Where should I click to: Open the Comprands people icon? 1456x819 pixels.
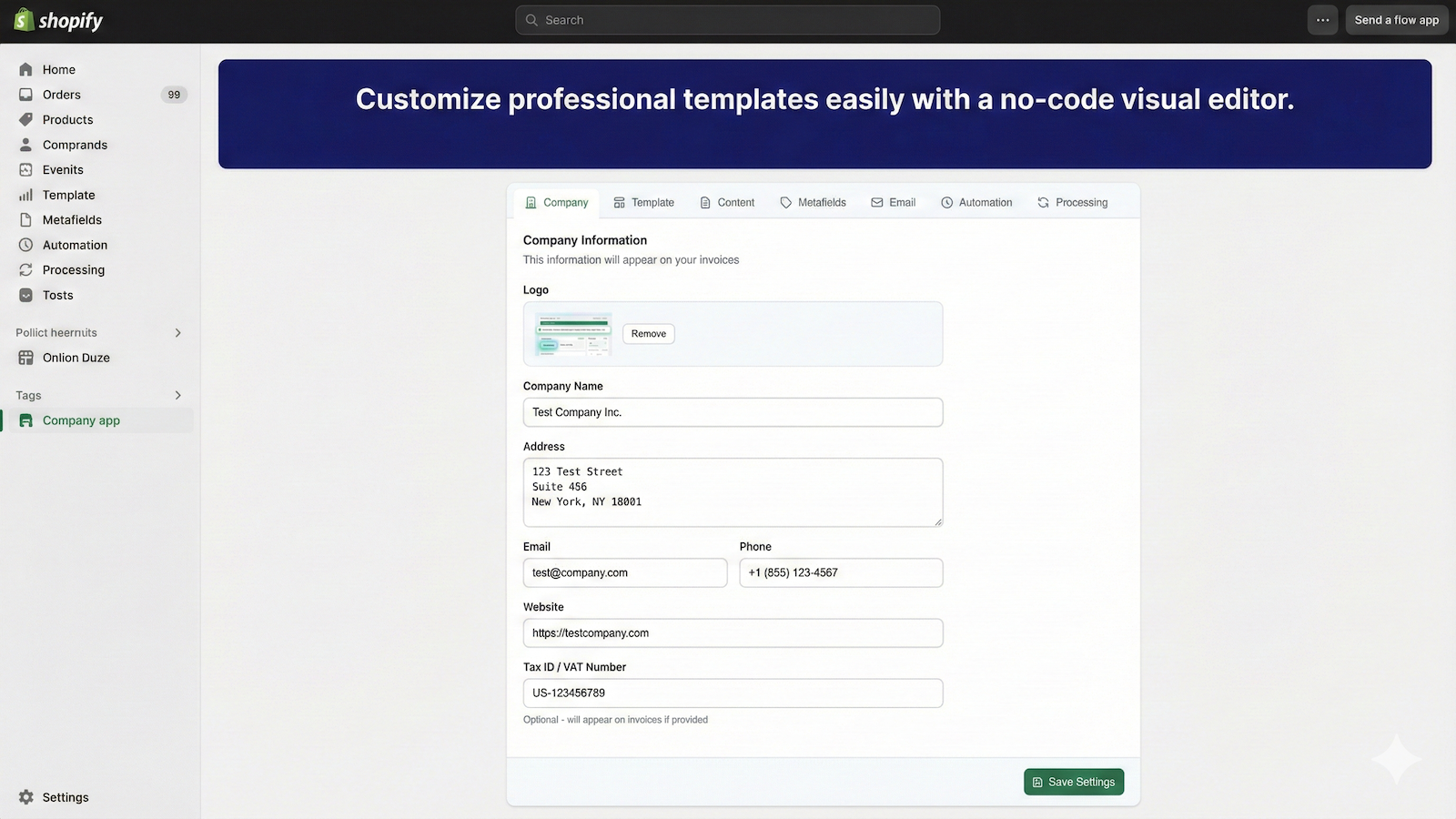click(25, 144)
